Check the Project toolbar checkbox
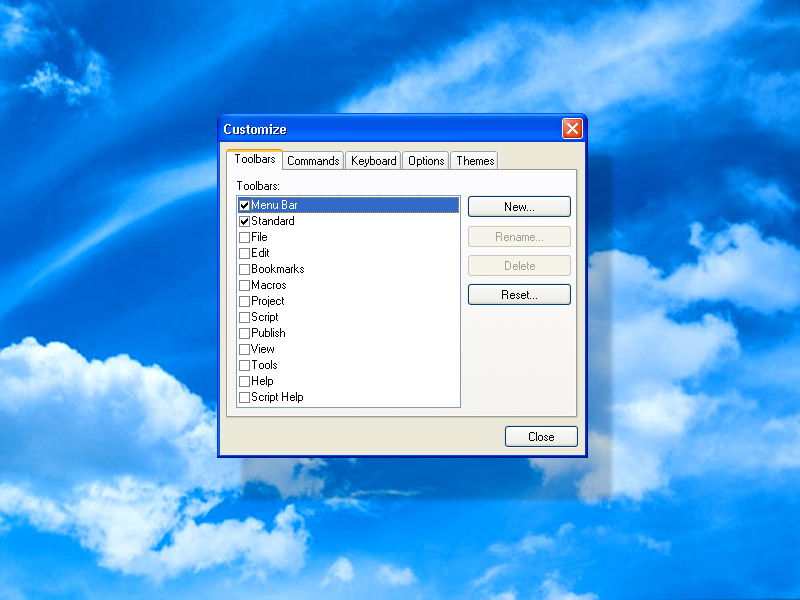Screen dimensions: 800x600 [x=244, y=302]
